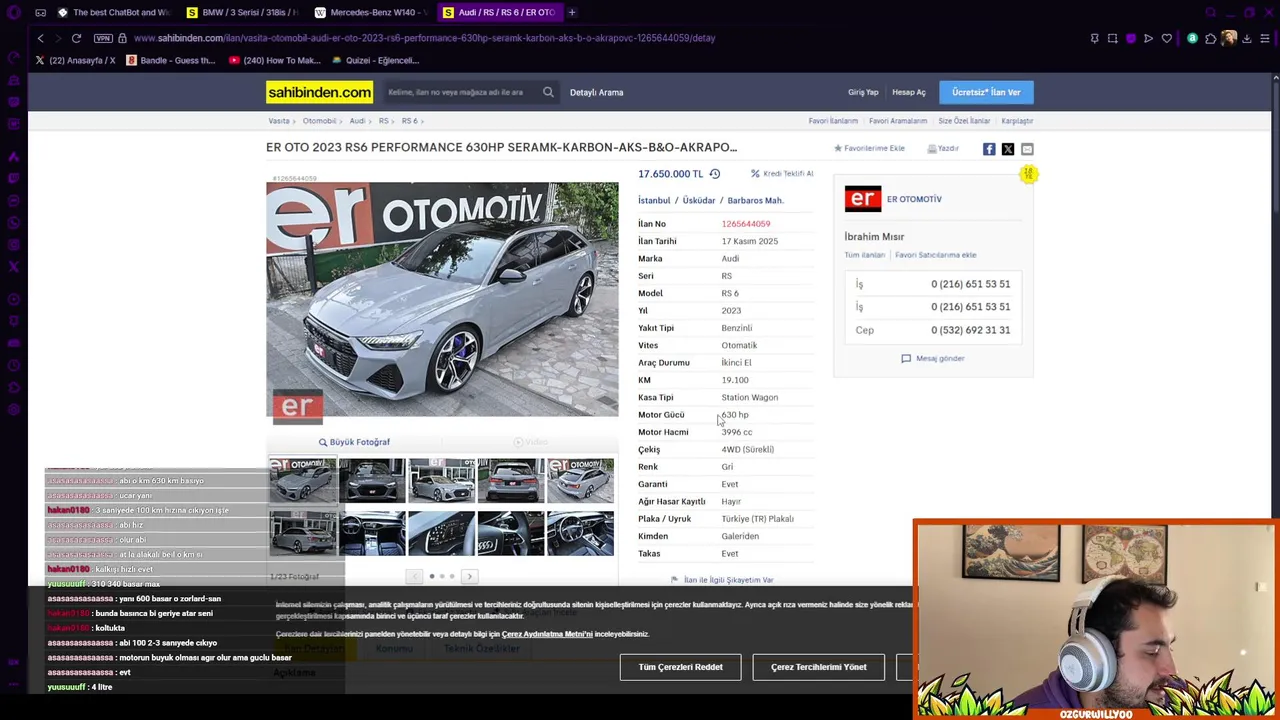Click the Vasıta breadcrumb
Image resolution: width=1280 pixels, height=720 pixels.
[279, 121]
